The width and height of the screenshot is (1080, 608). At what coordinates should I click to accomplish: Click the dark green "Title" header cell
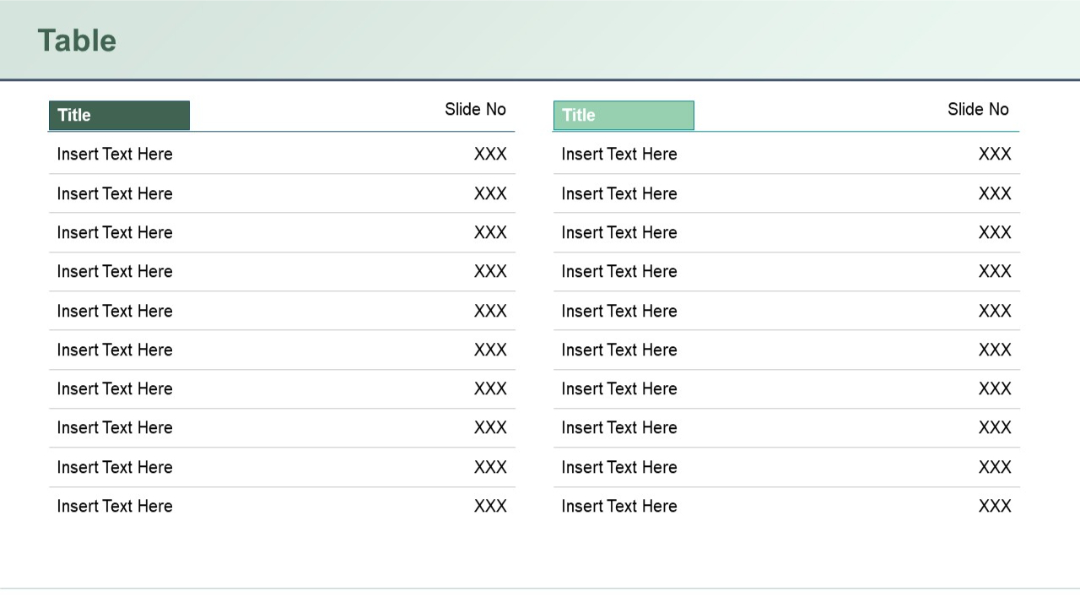[119, 115]
